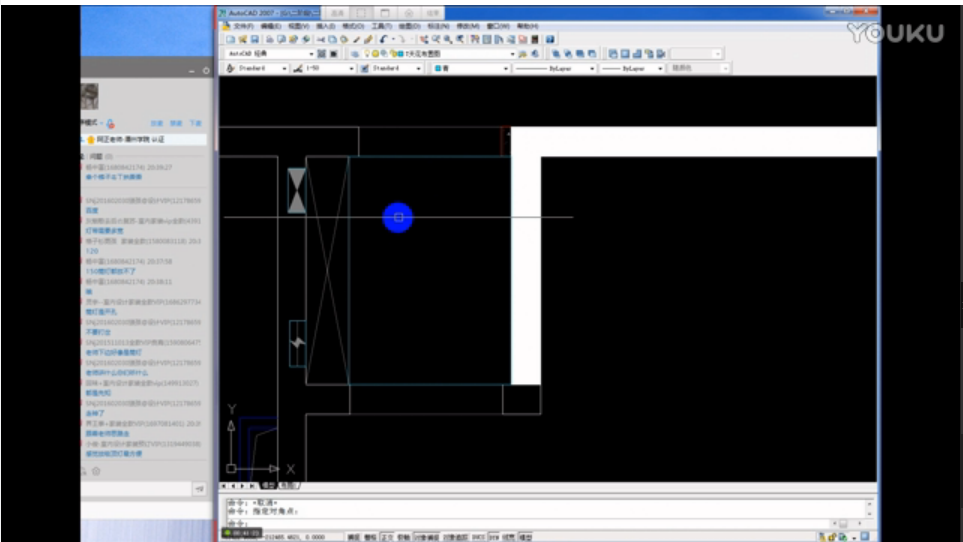The height and width of the screenshot is (542, 963).
Task: Toggle current layer lightbulb on/off
Action: (366, 53)
